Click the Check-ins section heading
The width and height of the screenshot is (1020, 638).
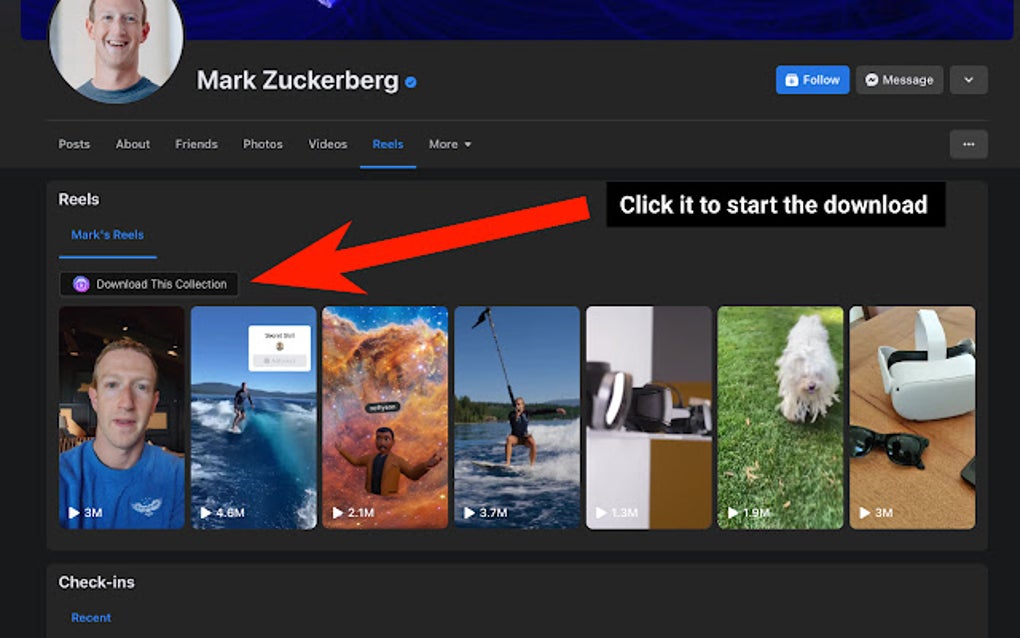point(96,582)
